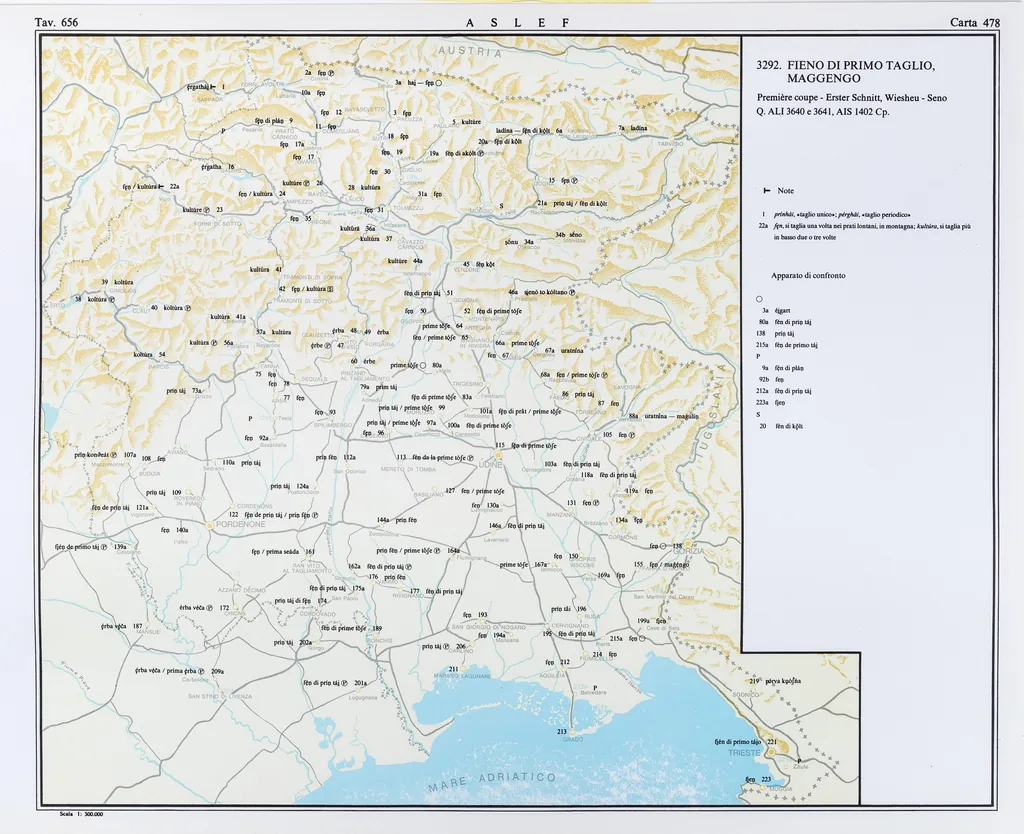Click the Carta 478 label
This screenshot has height=834, width=1024.
[976, 22]
